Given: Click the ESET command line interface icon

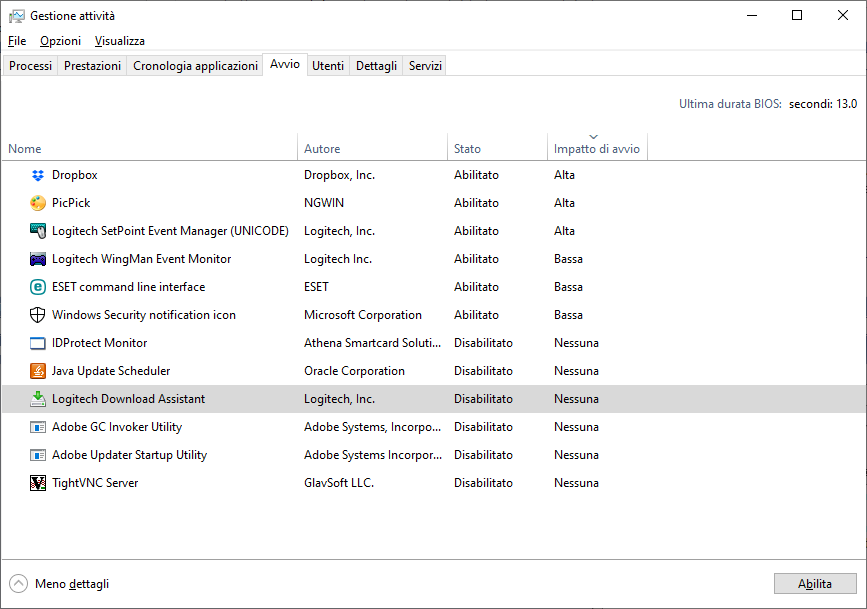Looking at the screenshot, I should pos(38,287).
